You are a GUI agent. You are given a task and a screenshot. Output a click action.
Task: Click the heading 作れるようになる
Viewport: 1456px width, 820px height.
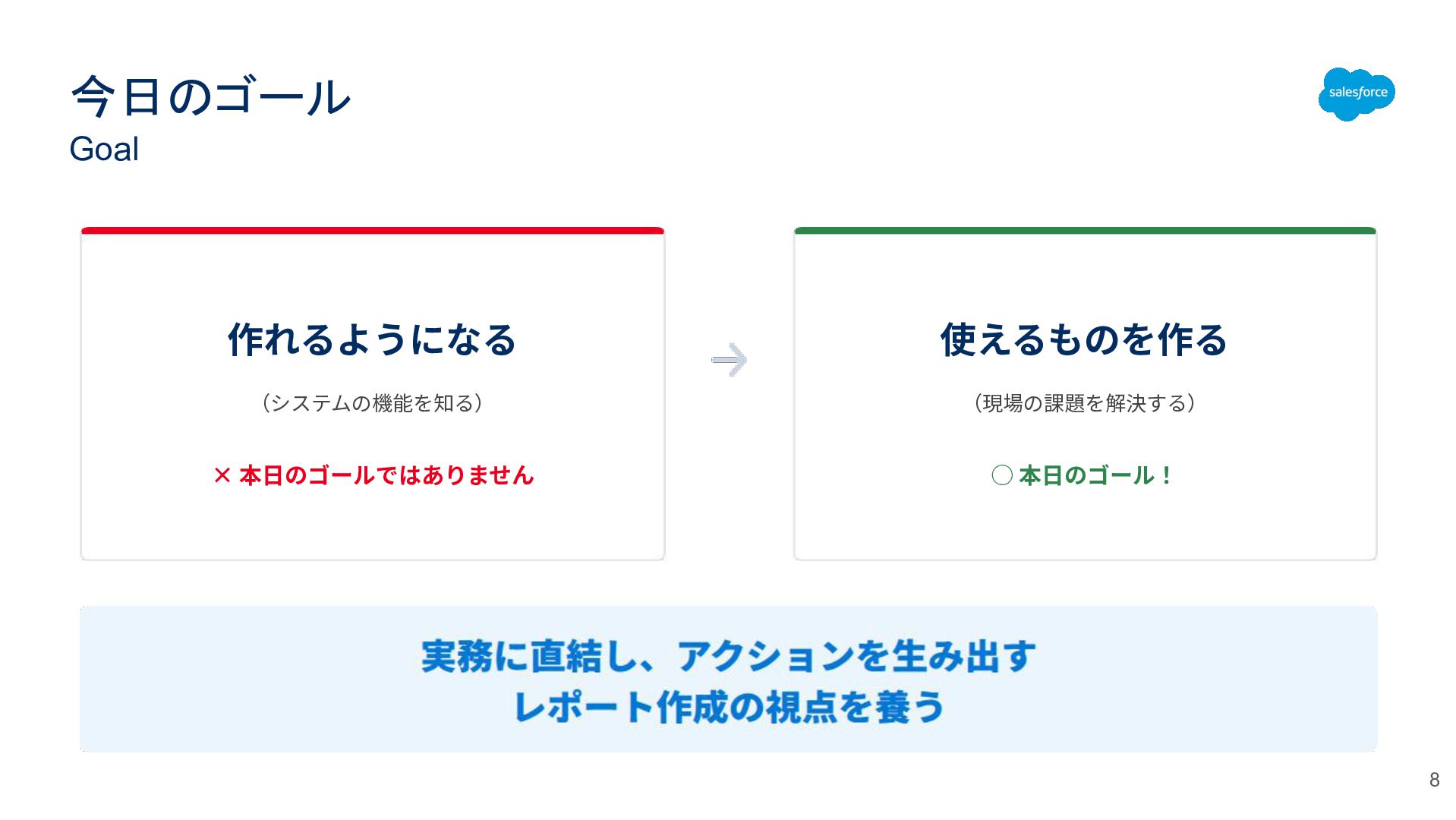pyautogui.click(x=372, y=339)
